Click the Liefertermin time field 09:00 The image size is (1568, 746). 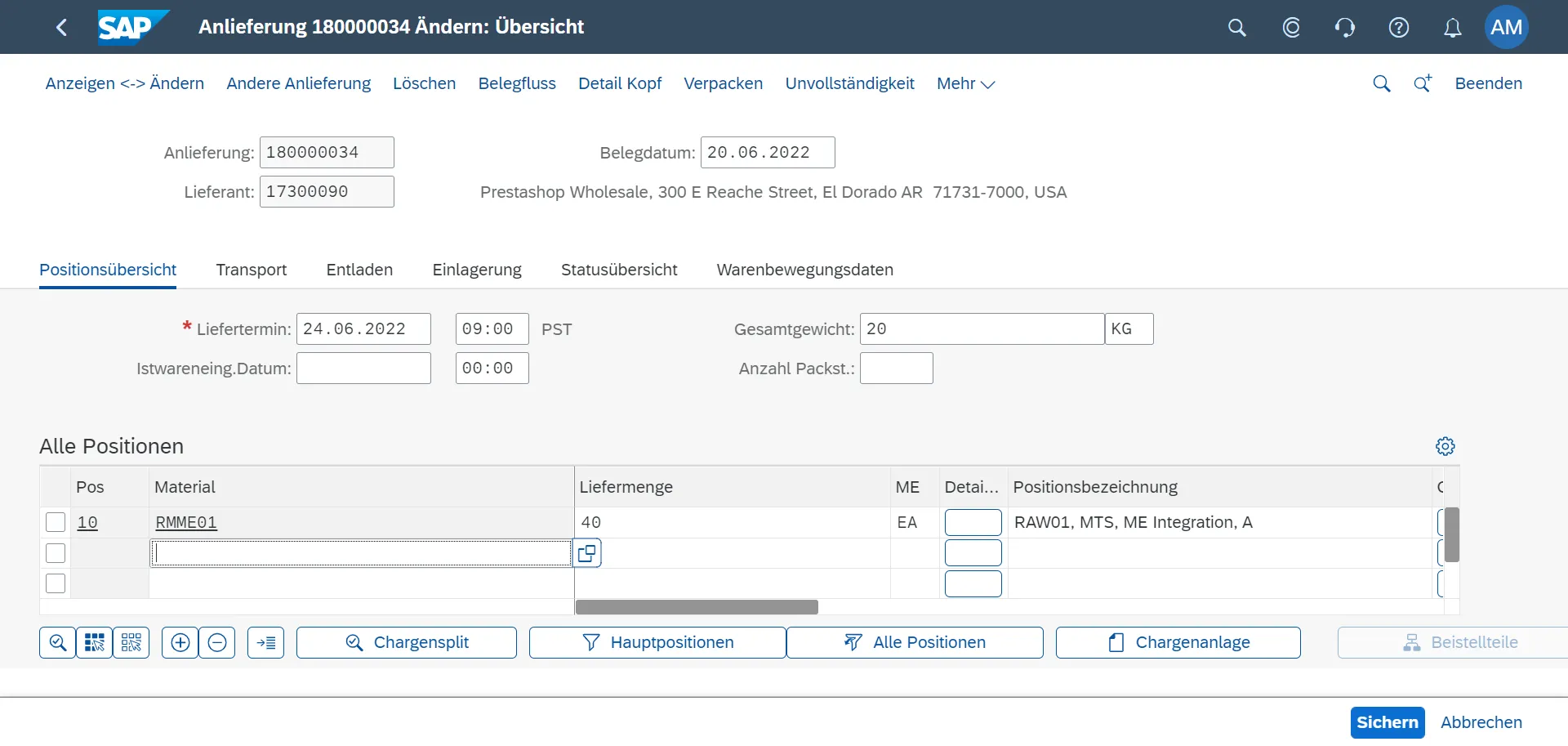tap(492, 329)
